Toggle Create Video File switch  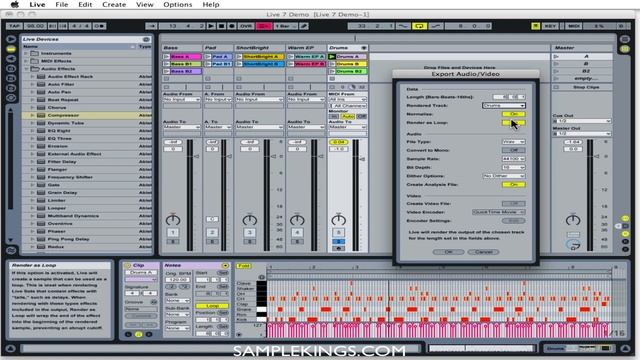pos(513,203)
